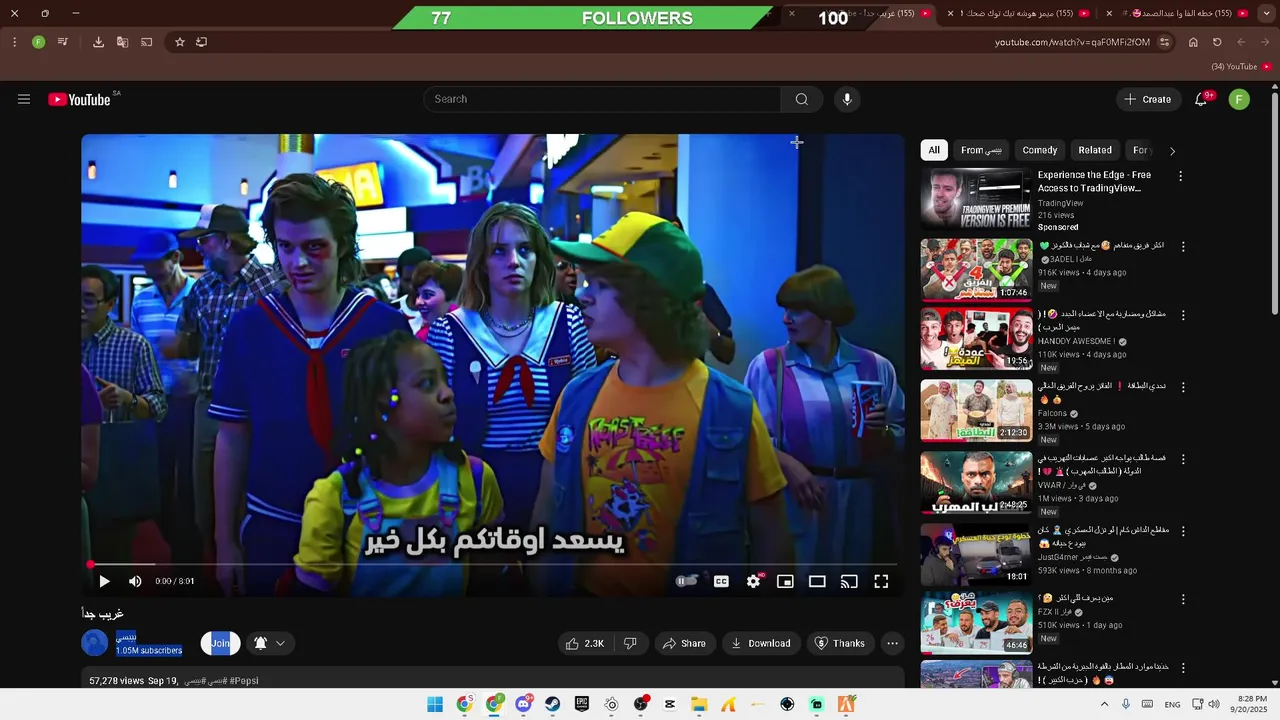The width and height of the screenshot is (1280, 720).
Task: Open the browser menu three dots
Action: pyautogui.click(x=15, y=42)
